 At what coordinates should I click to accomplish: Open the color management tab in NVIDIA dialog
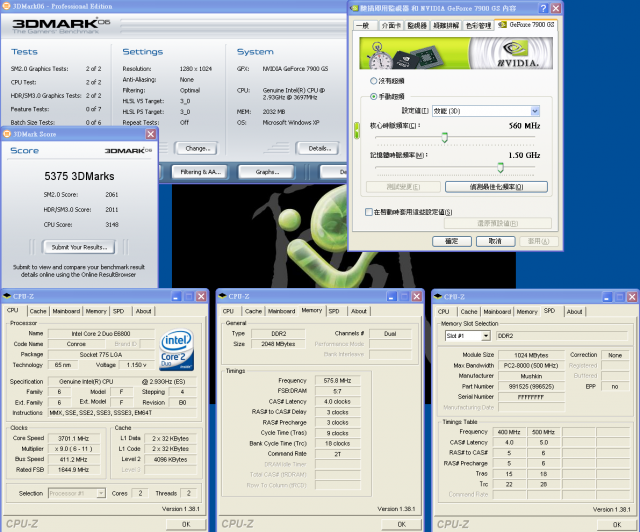(x=478, y=25)
